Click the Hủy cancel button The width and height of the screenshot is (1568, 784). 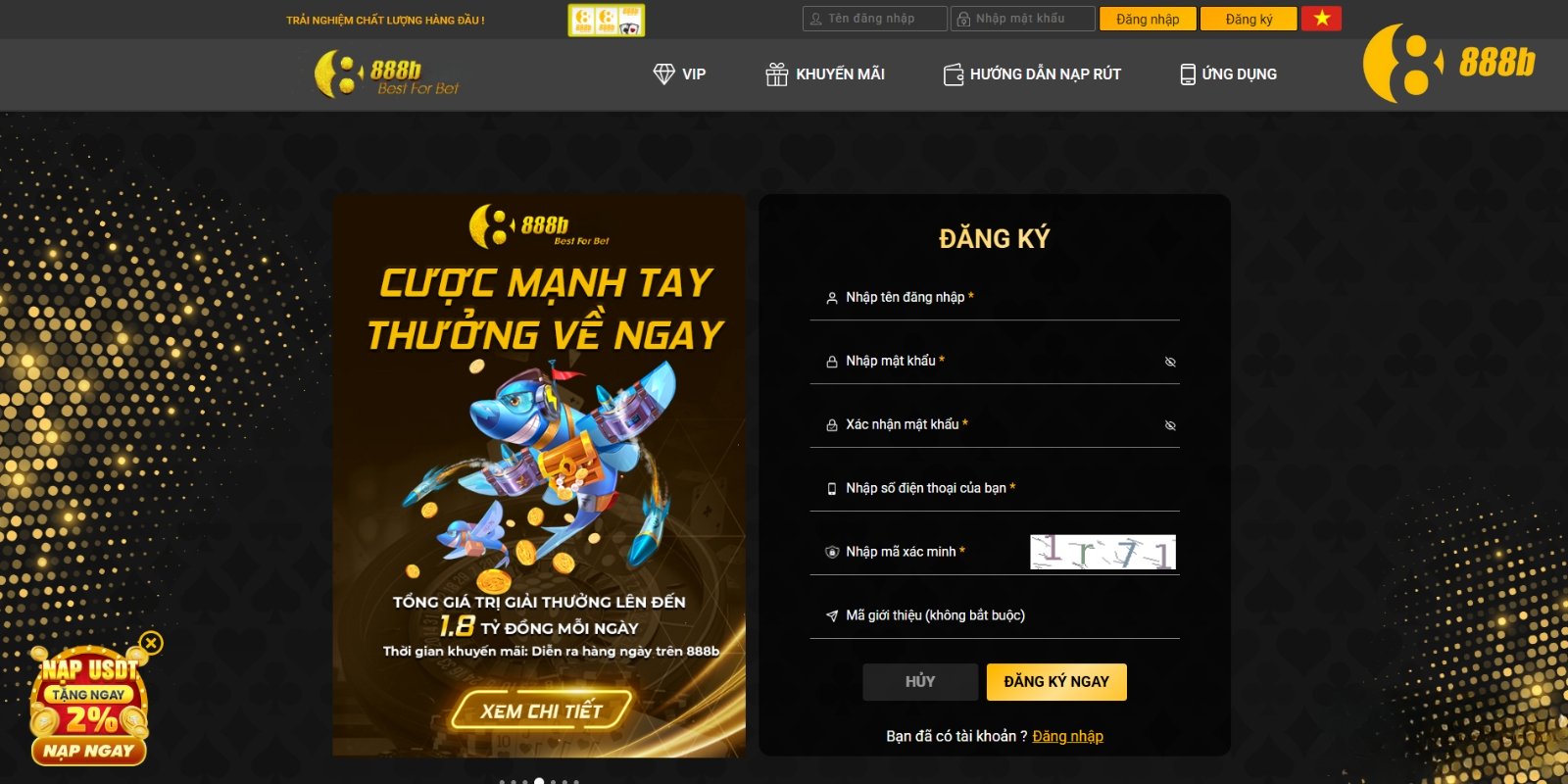(920, 682)
